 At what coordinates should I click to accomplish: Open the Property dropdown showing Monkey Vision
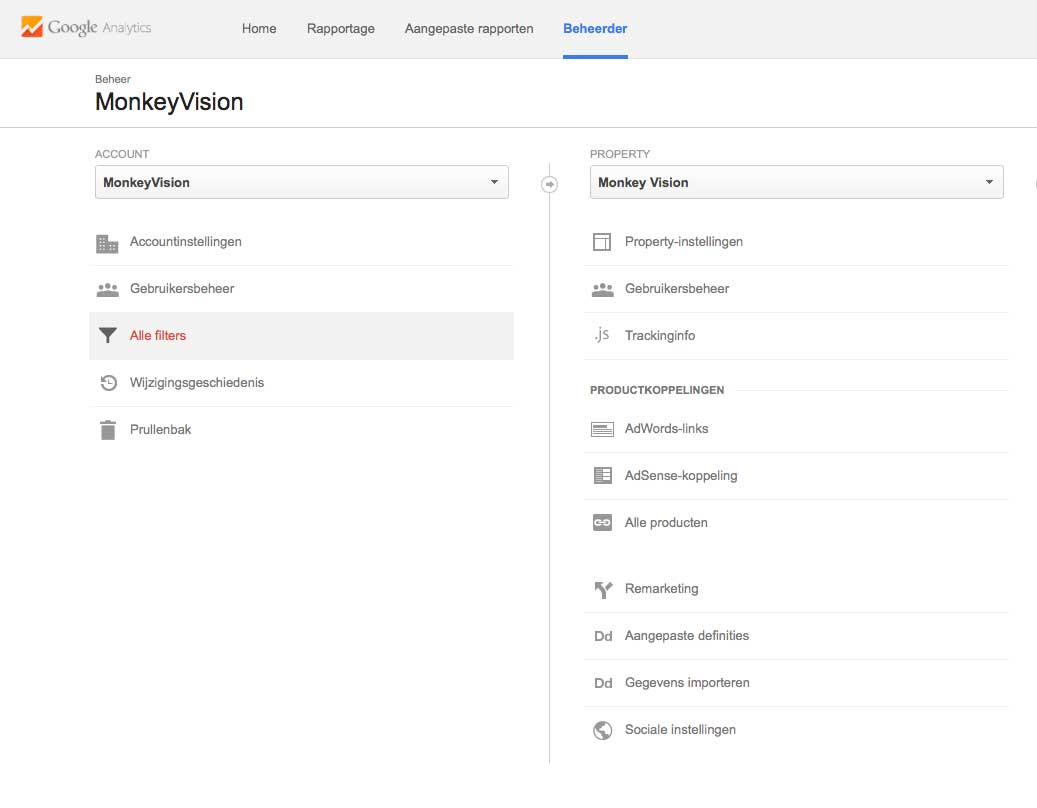click(796, 182)
